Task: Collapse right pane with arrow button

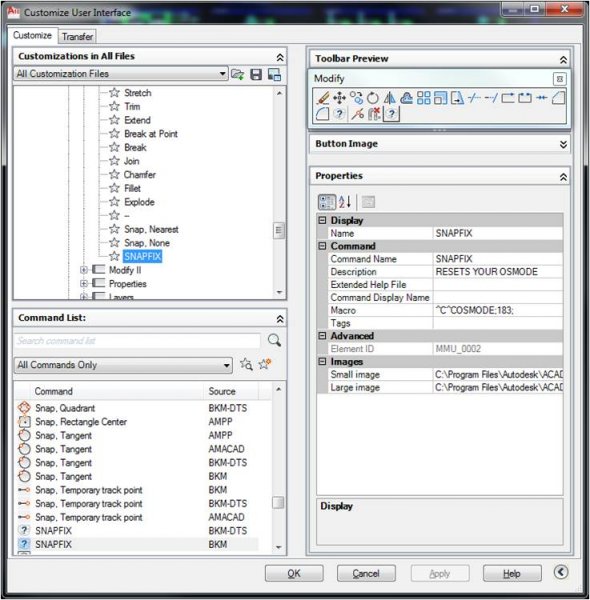Action: 561,572
